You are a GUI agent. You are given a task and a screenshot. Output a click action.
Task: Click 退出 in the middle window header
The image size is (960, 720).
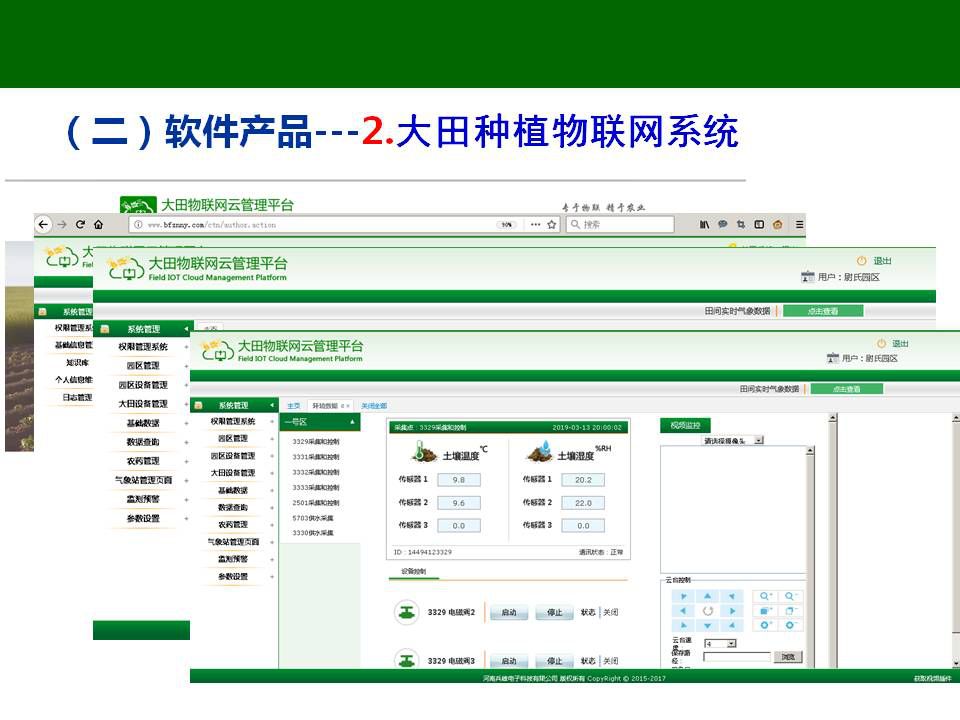tap(882, 261)
